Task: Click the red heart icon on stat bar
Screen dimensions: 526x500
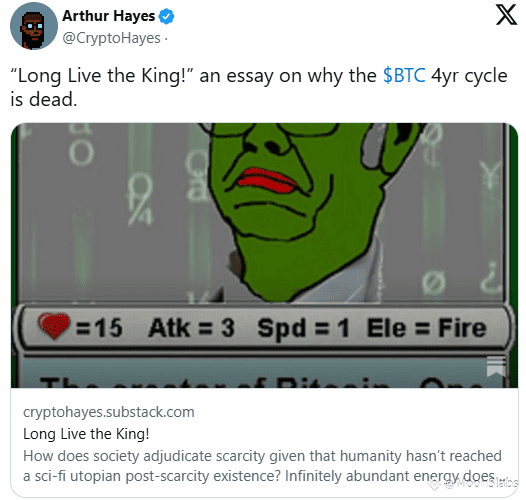Action: 54,326
